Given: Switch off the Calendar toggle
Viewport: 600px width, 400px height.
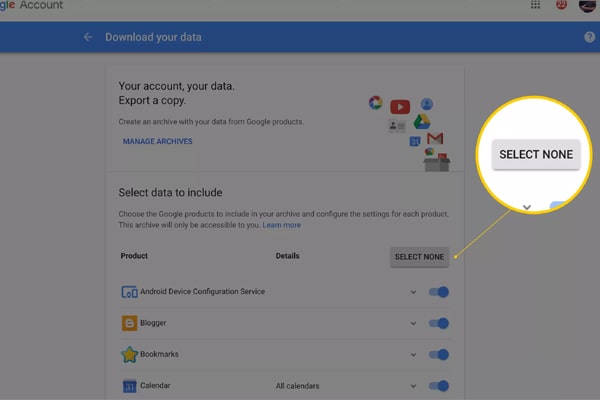Looking at the screenshot, I should (439, 386).
